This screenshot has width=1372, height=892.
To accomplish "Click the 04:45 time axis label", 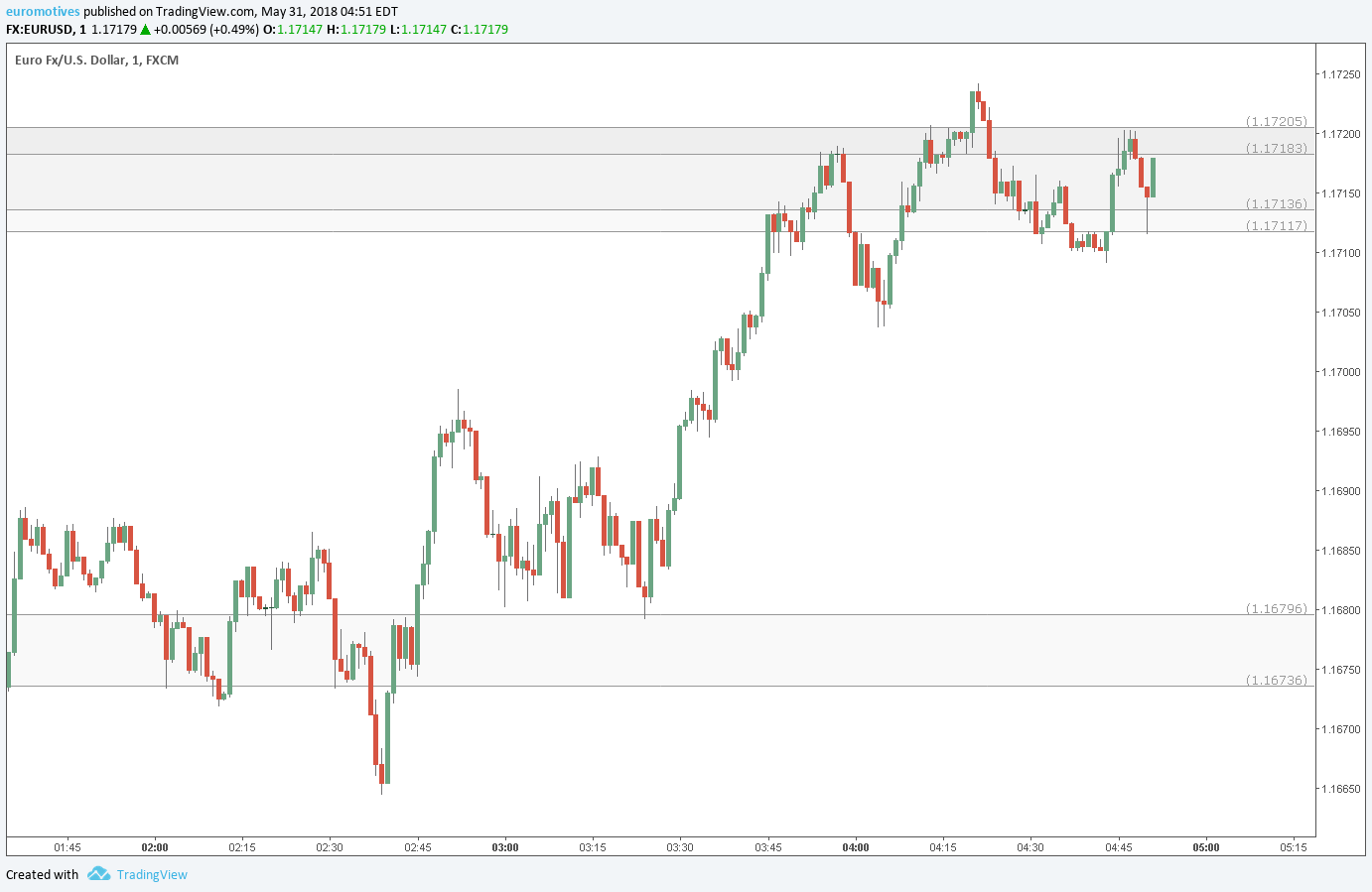I will click(1119, 847).
